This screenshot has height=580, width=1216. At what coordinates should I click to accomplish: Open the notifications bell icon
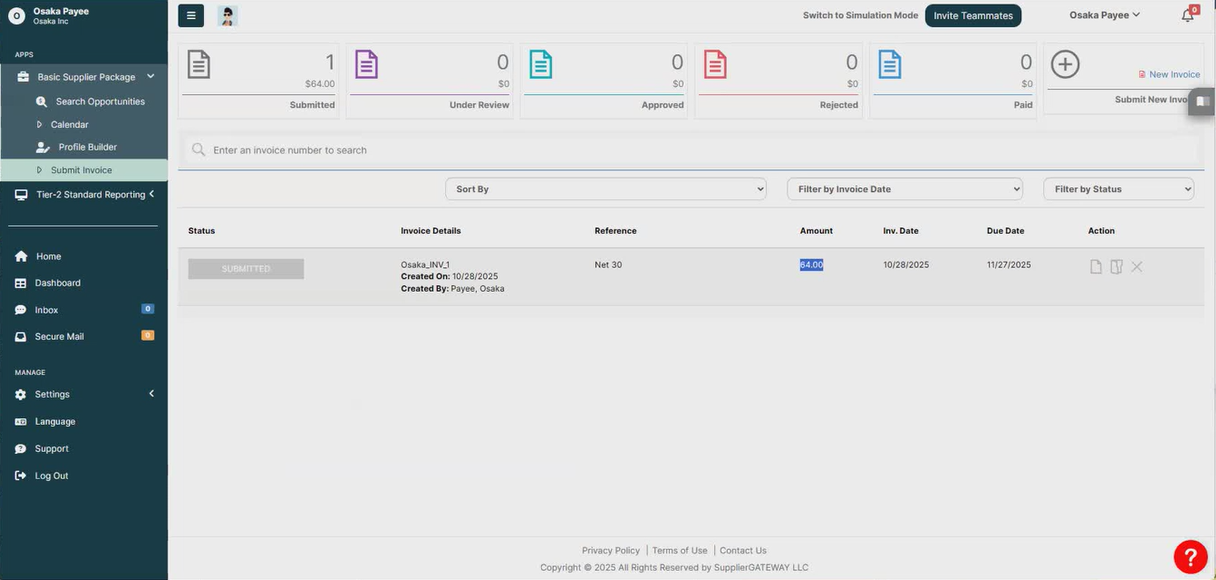[1187, 15]
